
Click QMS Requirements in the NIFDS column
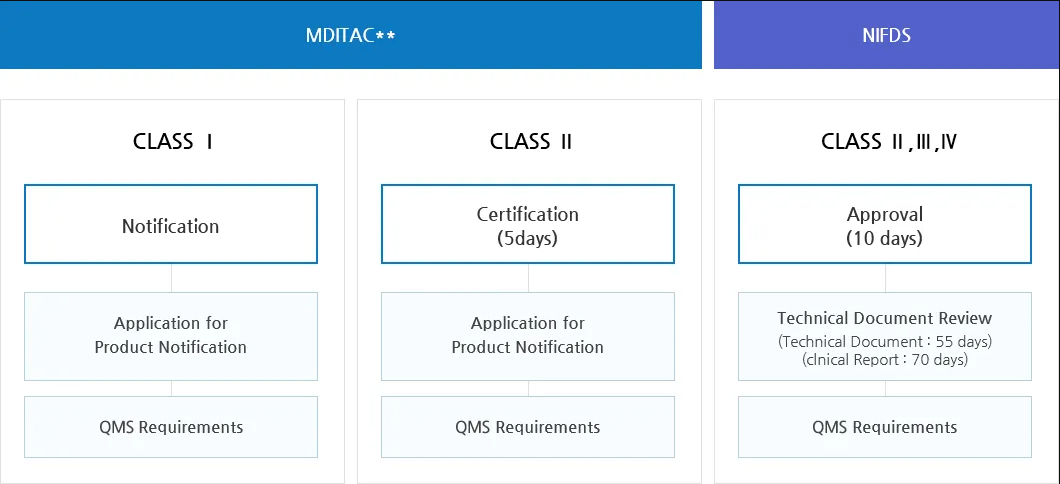click(x=884, y=427)
